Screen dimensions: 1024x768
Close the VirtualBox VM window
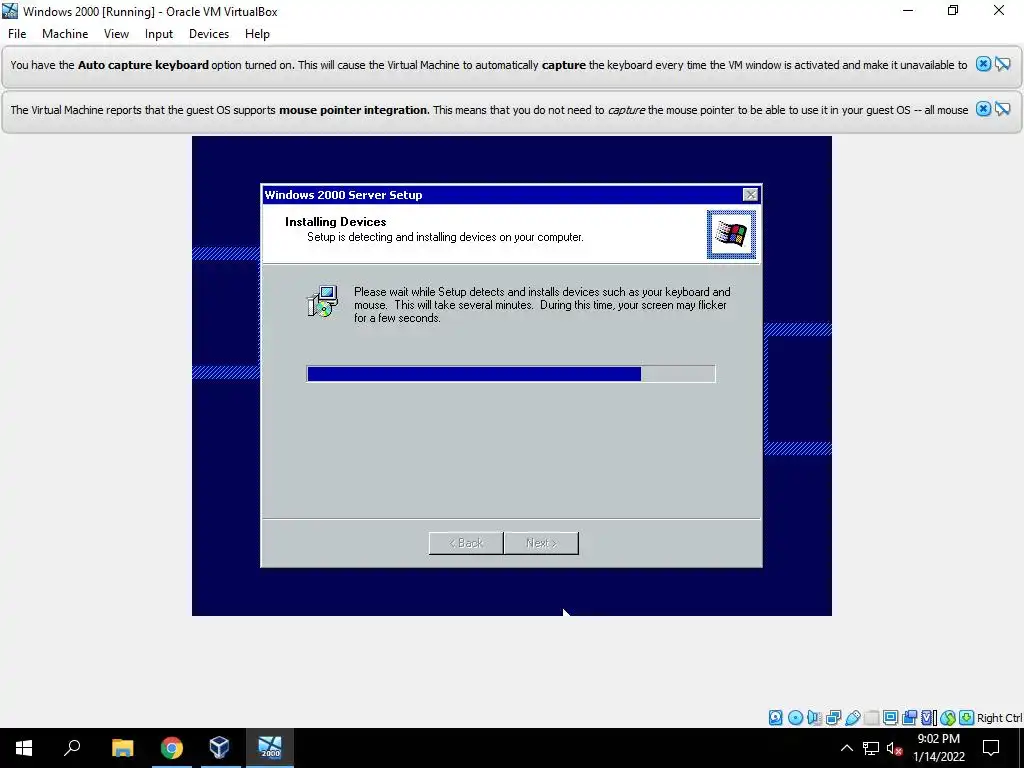click(x=999, y=10)
